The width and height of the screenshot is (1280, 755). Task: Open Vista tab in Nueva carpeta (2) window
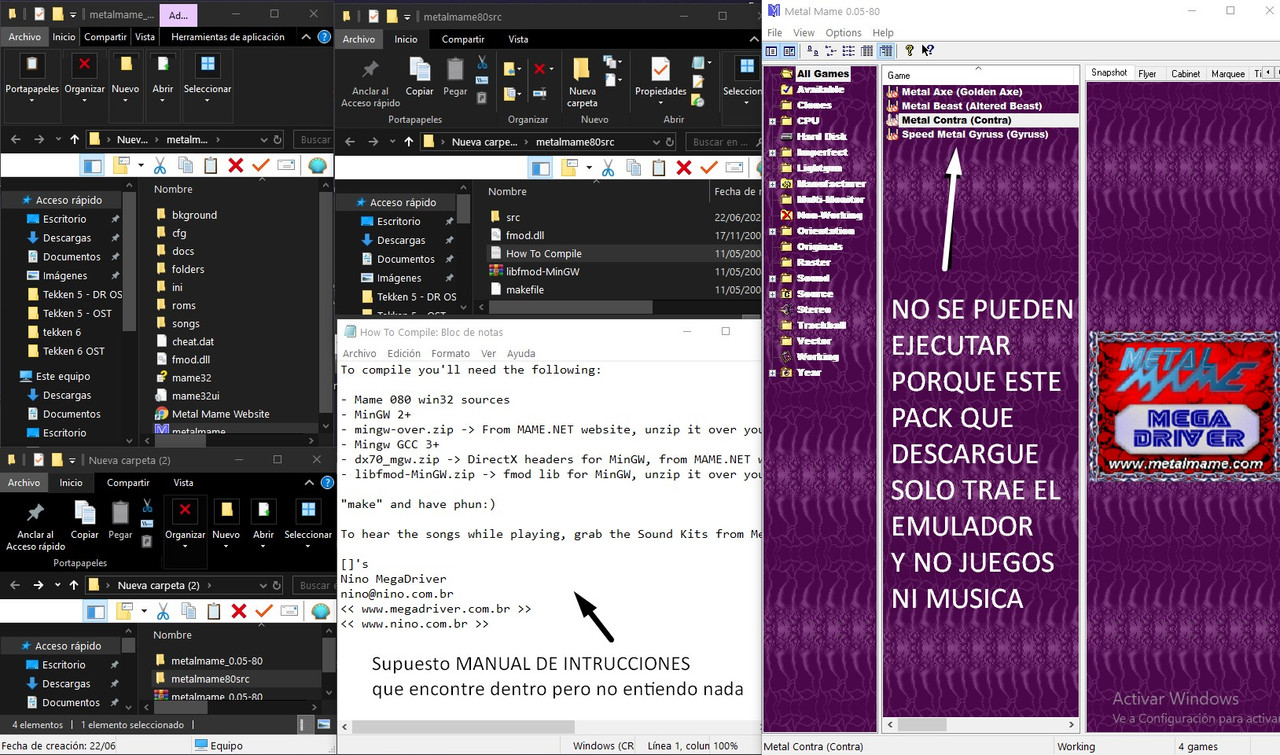point(183,482)
